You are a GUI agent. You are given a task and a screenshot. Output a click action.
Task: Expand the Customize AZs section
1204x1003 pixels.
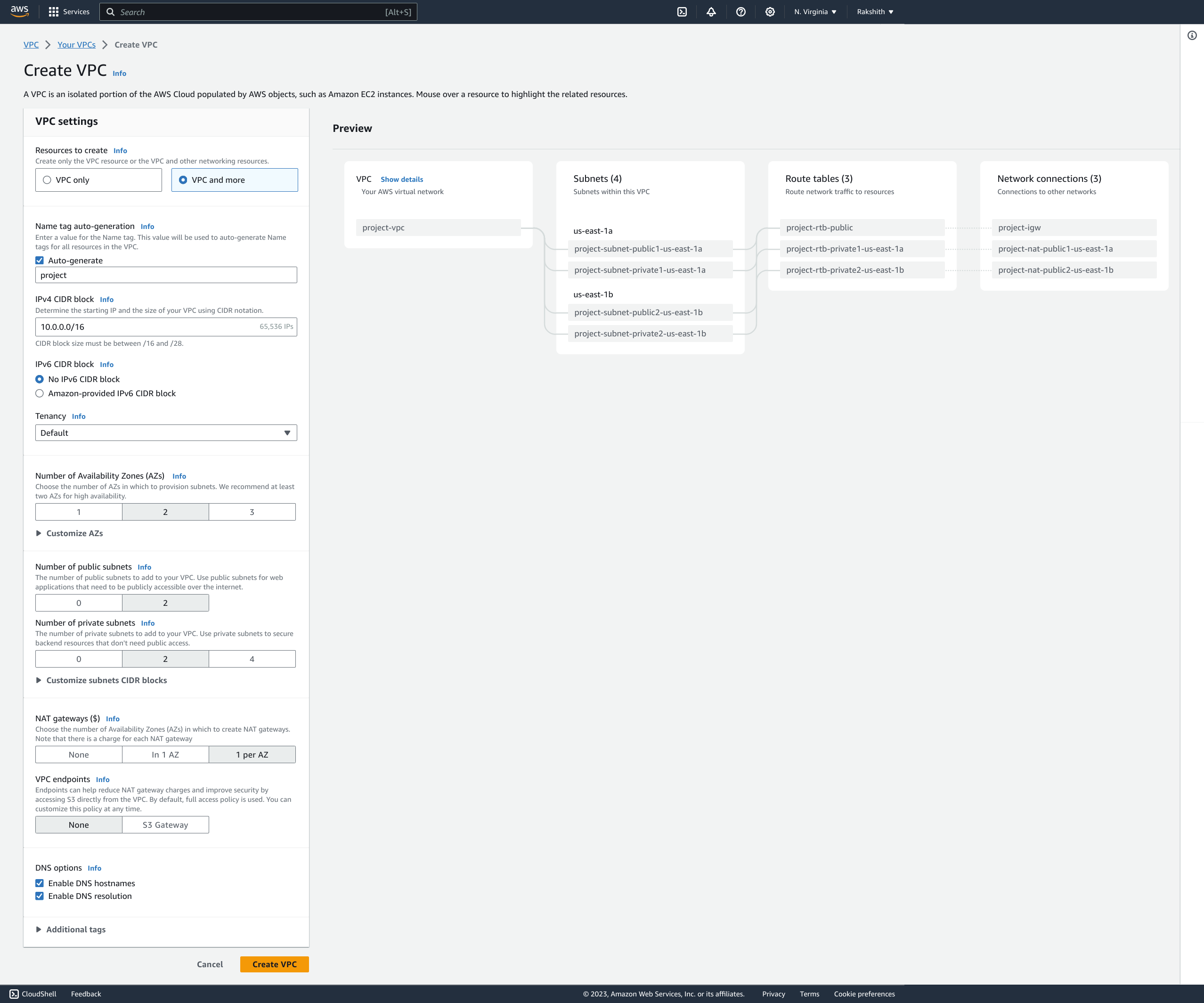click(69, 533)
